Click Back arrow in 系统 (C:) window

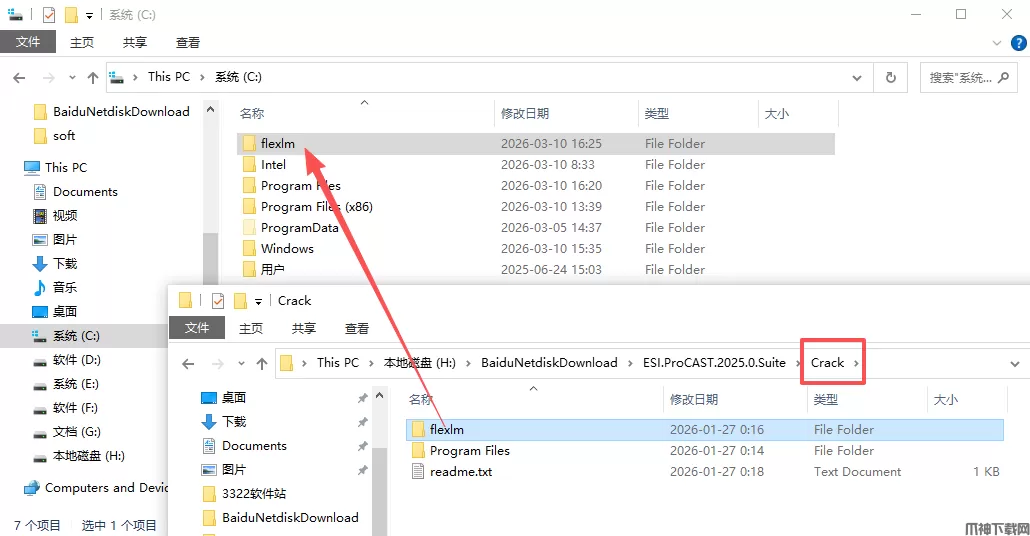[x=19, y=78]
